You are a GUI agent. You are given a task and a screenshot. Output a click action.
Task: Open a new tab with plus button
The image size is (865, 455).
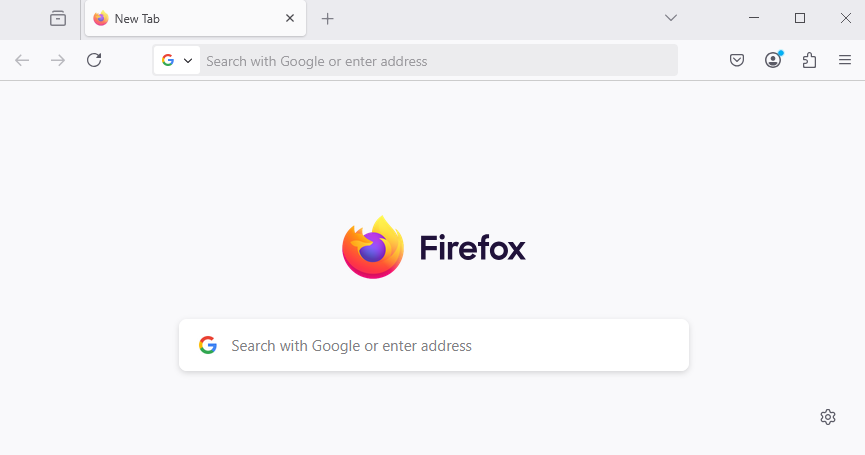(x=328, y=19)
